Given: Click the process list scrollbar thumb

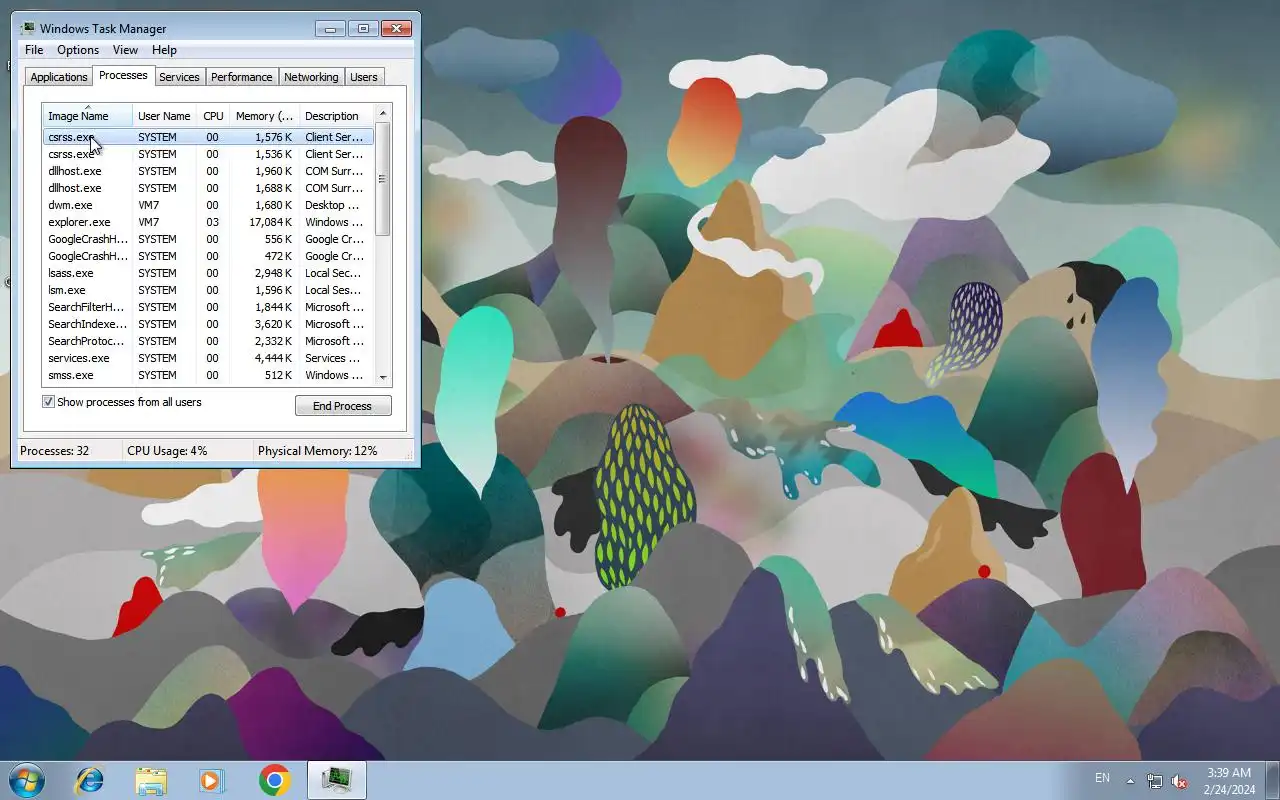Looking at the screenshot, I should pos(382,178).
